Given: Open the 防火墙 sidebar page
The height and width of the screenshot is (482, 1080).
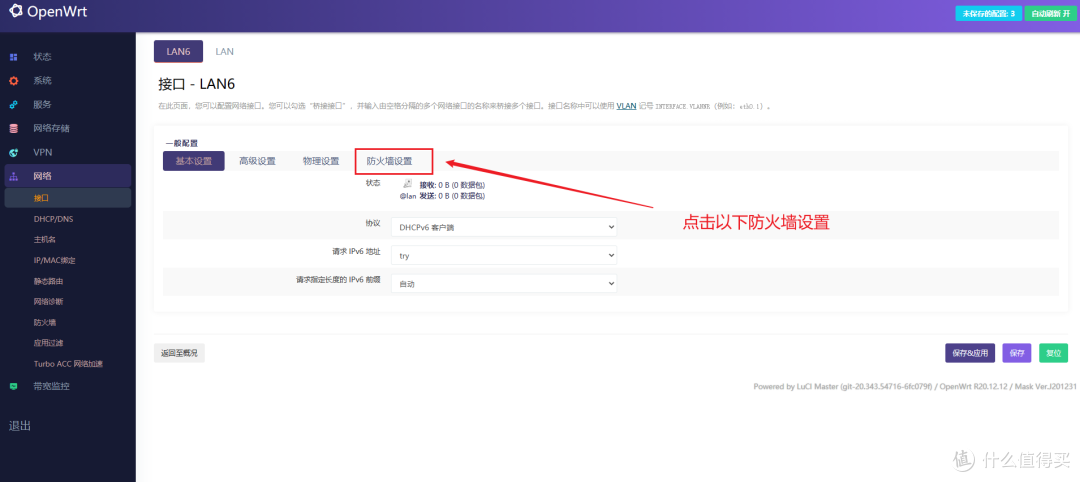Looking at the screenshot, I should (44, 322).
